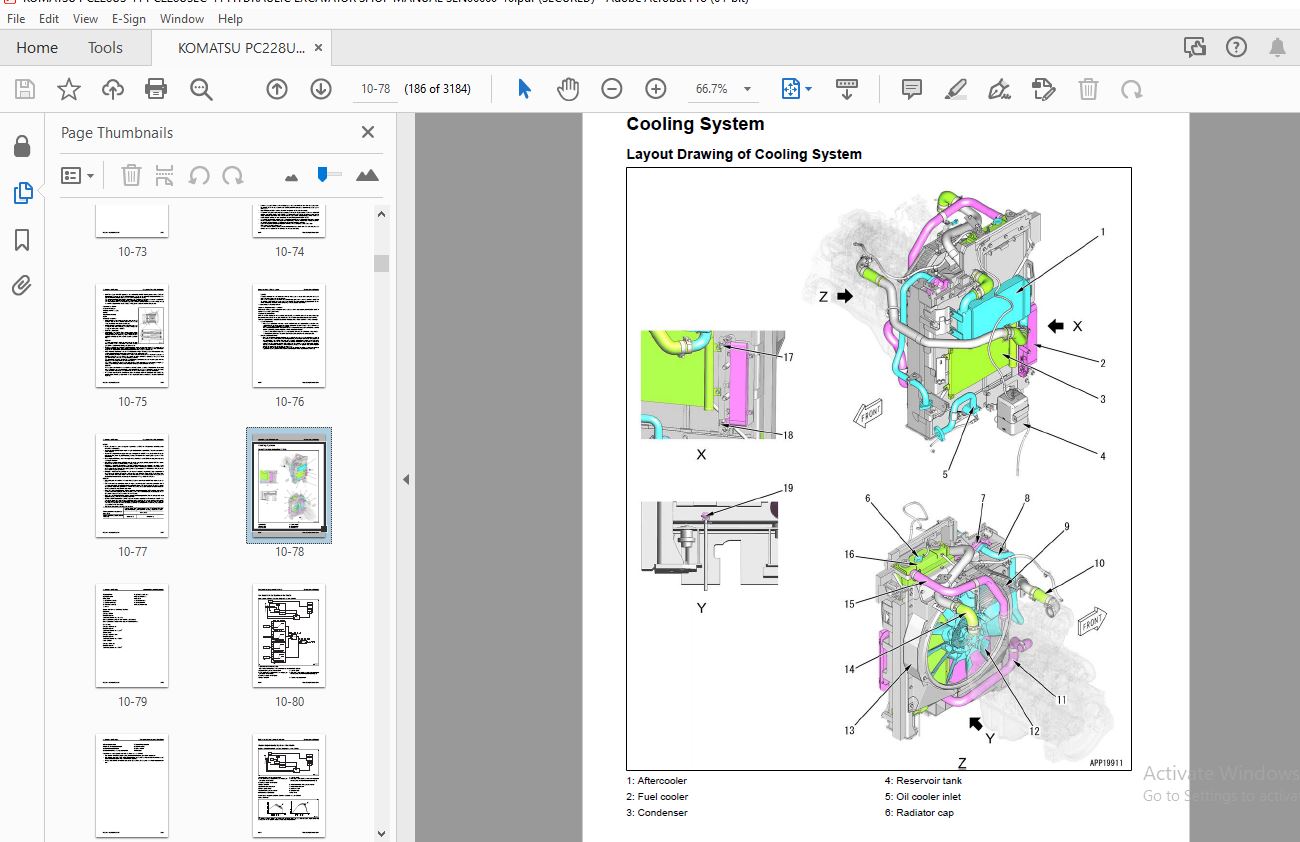
Task: Click the cloud upload icon
Action: pyautogui.click(x=113, y=90)
